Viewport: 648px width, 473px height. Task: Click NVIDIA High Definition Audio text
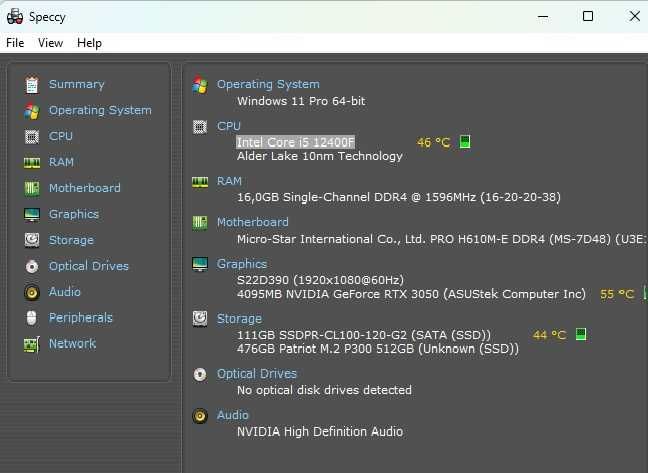point(320,432)
